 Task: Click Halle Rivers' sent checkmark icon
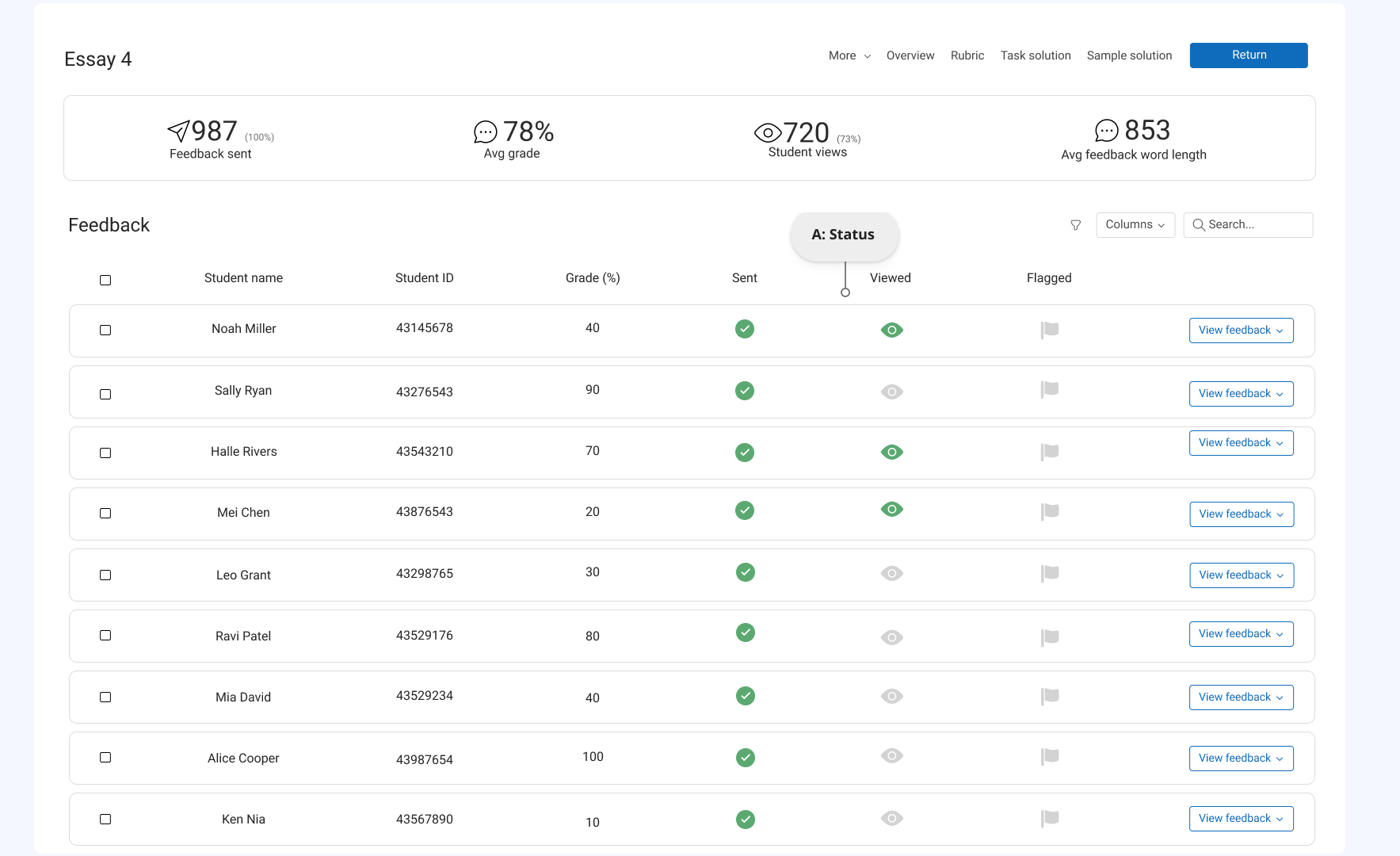tap(745, 453)
